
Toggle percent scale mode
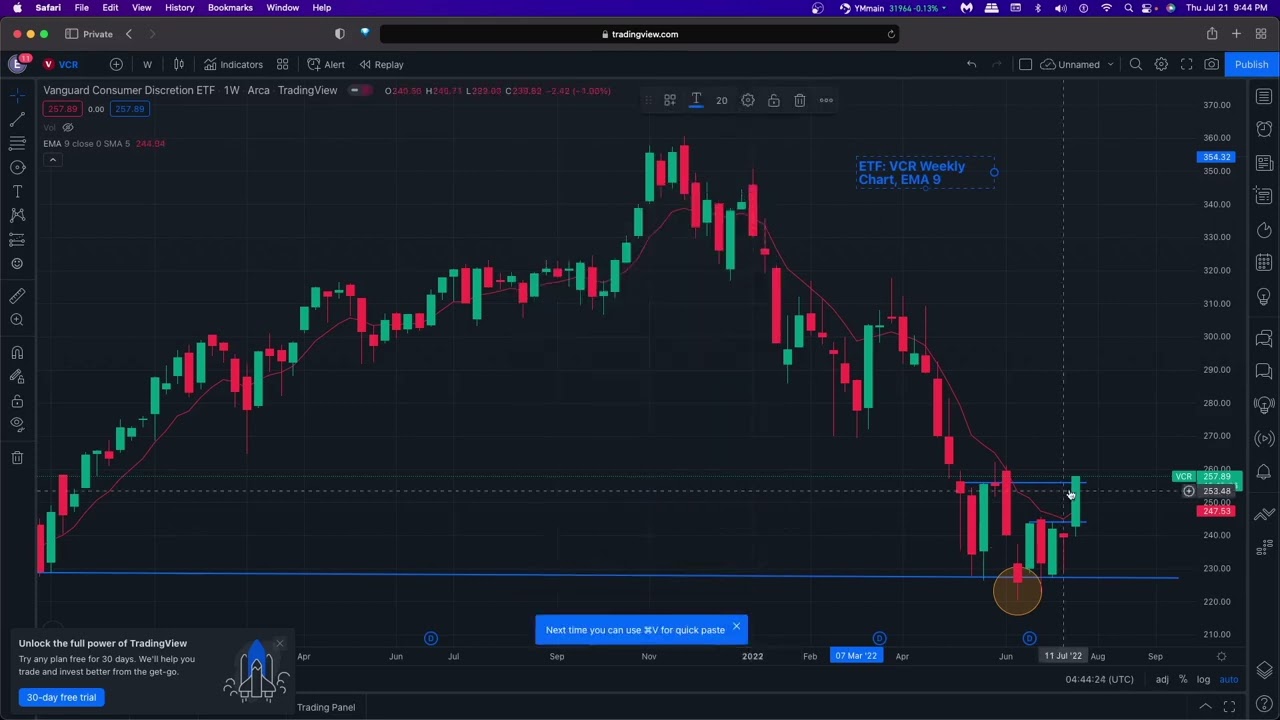click(x=1183, y=680)
